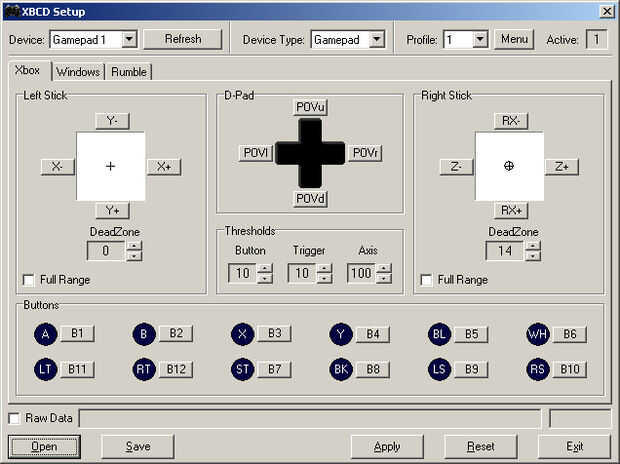This screenshot has height=464, width=620.
Task: Close the XBCD Setup window
Action: click(607, 11)
